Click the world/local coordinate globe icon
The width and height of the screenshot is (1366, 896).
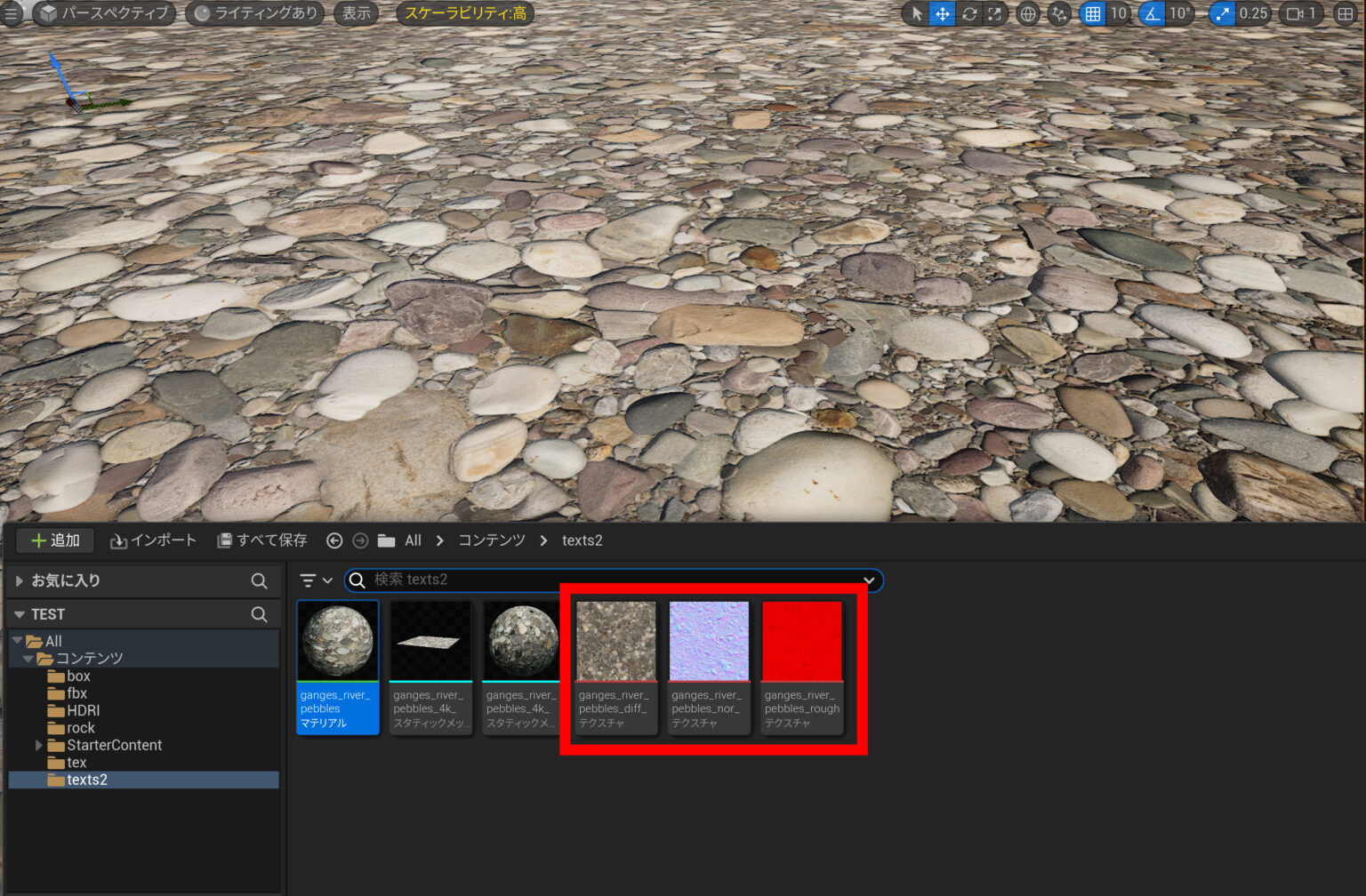(x=1027, y=13)
